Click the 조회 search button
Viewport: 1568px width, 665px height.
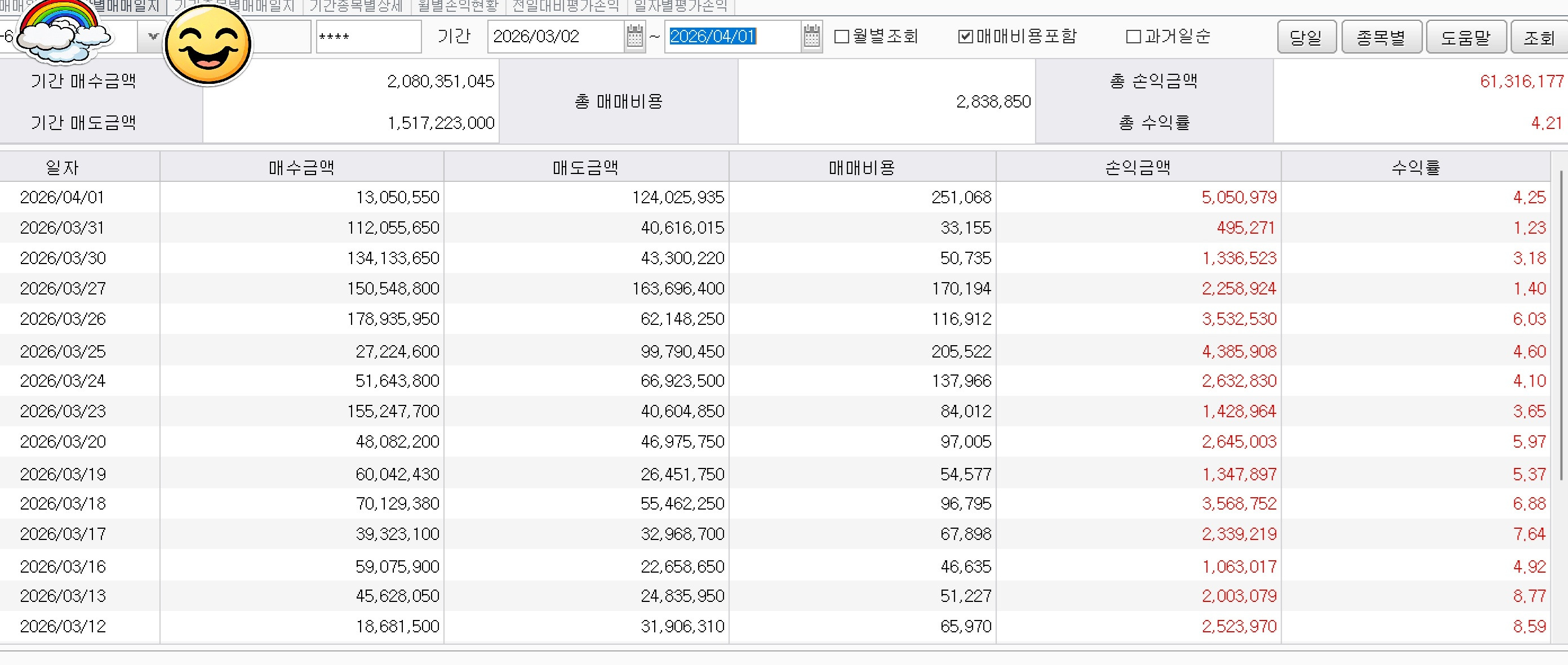pos(1539,37)
